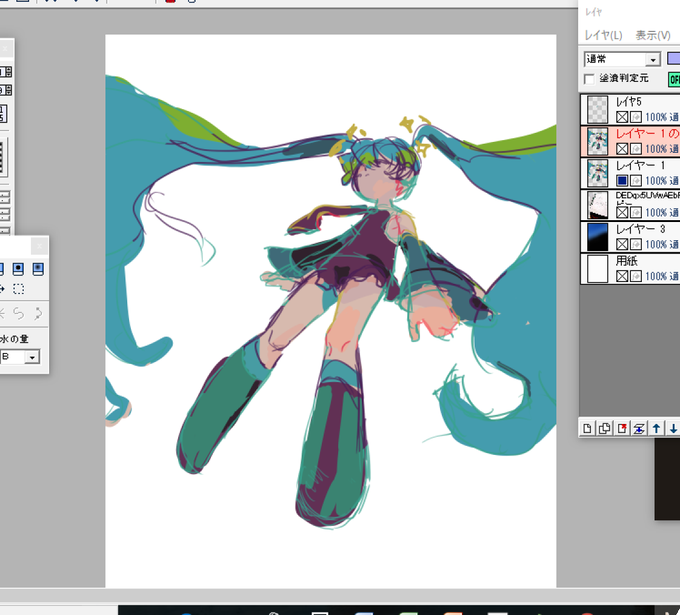Click the greyed S-curve line tool icon
Screen dimensions: 680x615
[x=18, y=313]
